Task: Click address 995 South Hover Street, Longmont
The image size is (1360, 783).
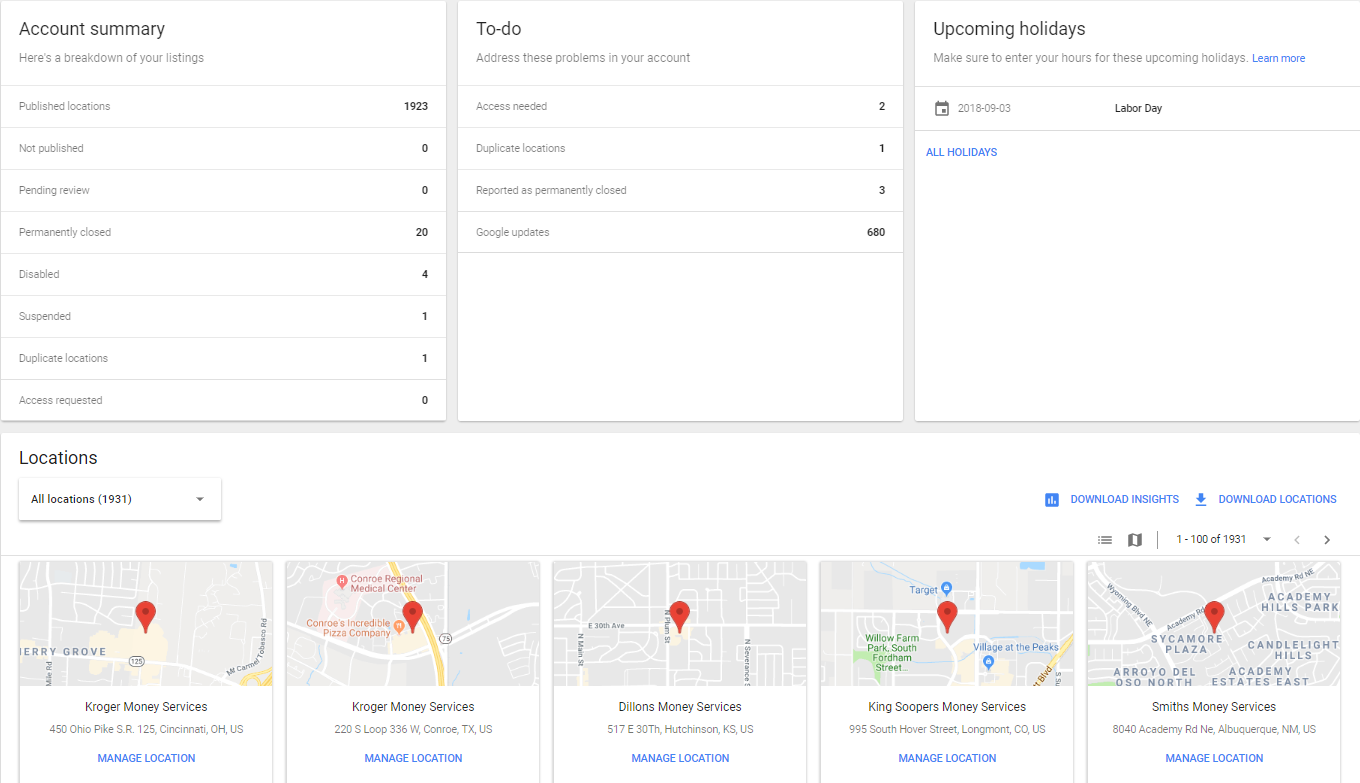Action: [x=947, y=730]
